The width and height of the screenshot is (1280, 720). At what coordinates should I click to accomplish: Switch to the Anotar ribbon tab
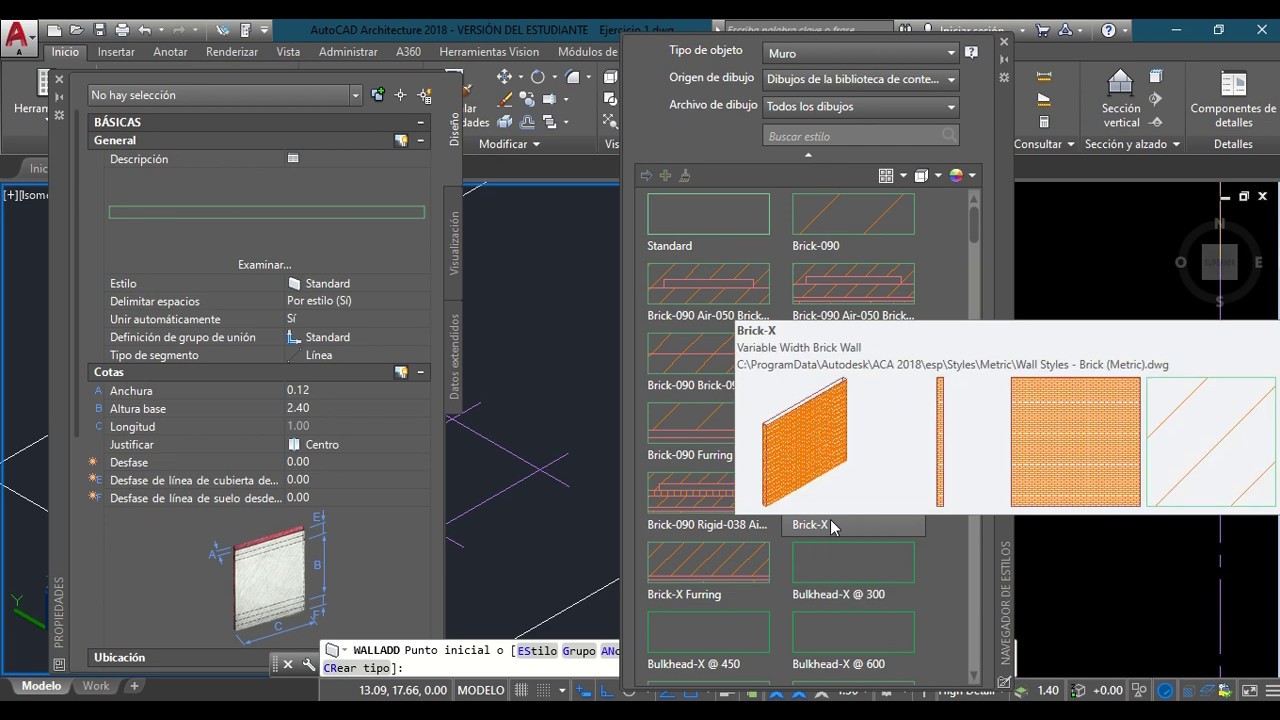pos(170,52)
